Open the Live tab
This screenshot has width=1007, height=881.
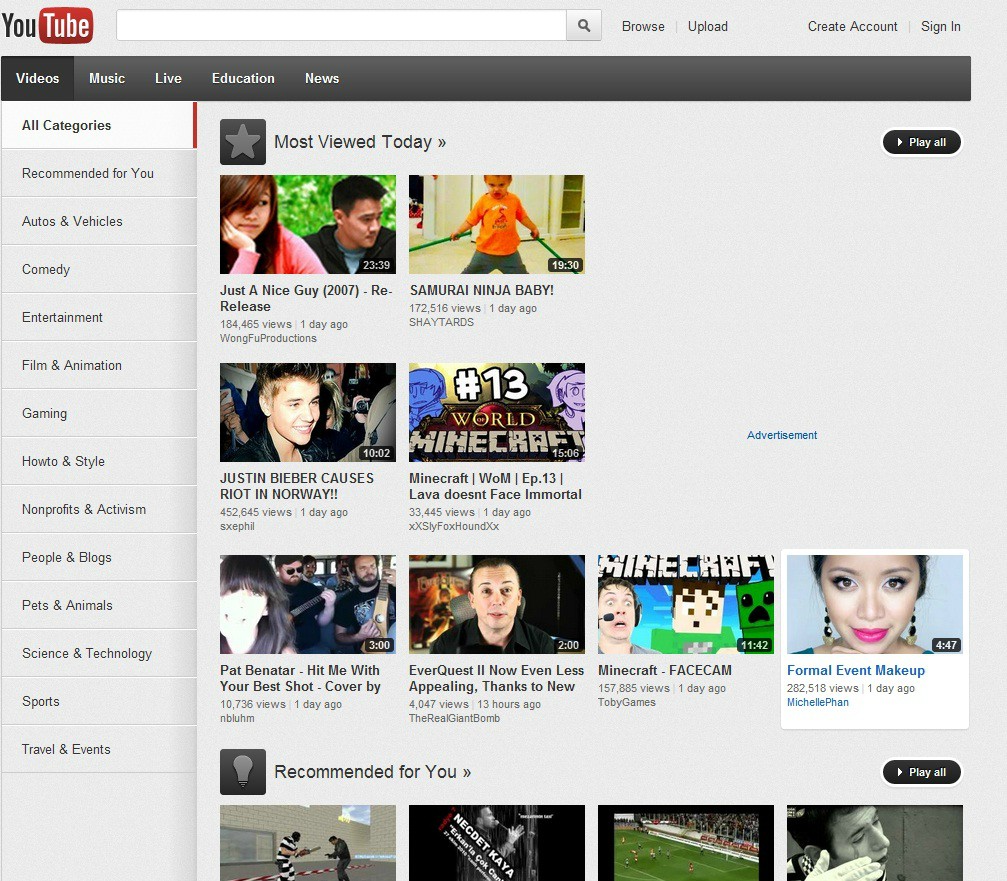point(168,78)
